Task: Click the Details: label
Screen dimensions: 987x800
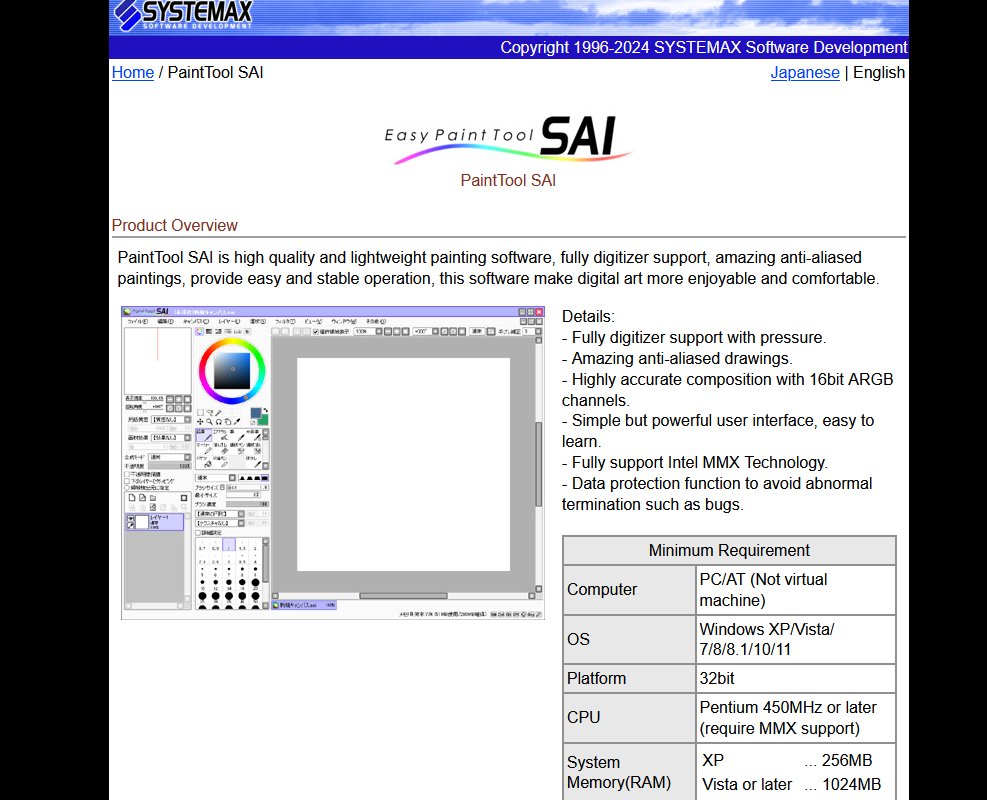Action: (588, 317)
